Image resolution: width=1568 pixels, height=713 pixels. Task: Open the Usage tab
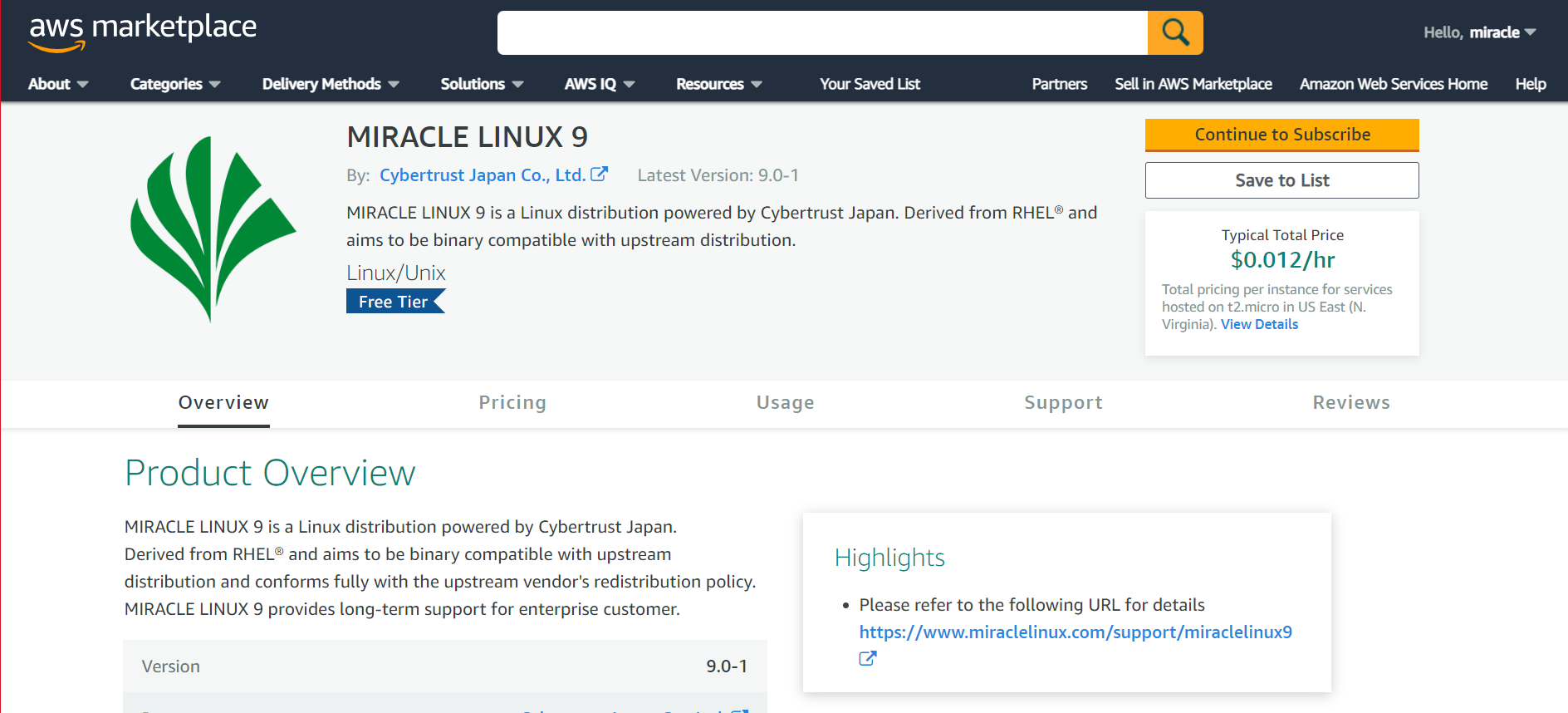click(x=785, y=403)
